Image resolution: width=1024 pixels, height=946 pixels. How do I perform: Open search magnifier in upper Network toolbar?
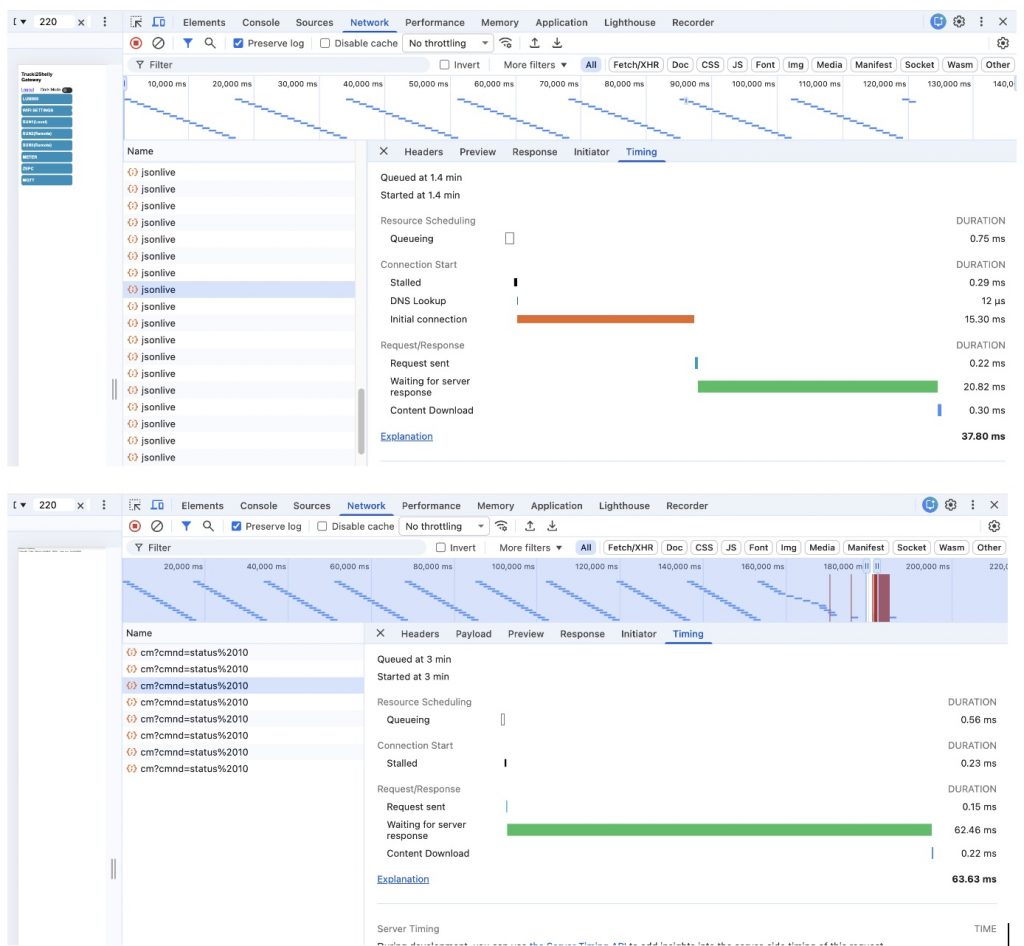coord(210,43)
